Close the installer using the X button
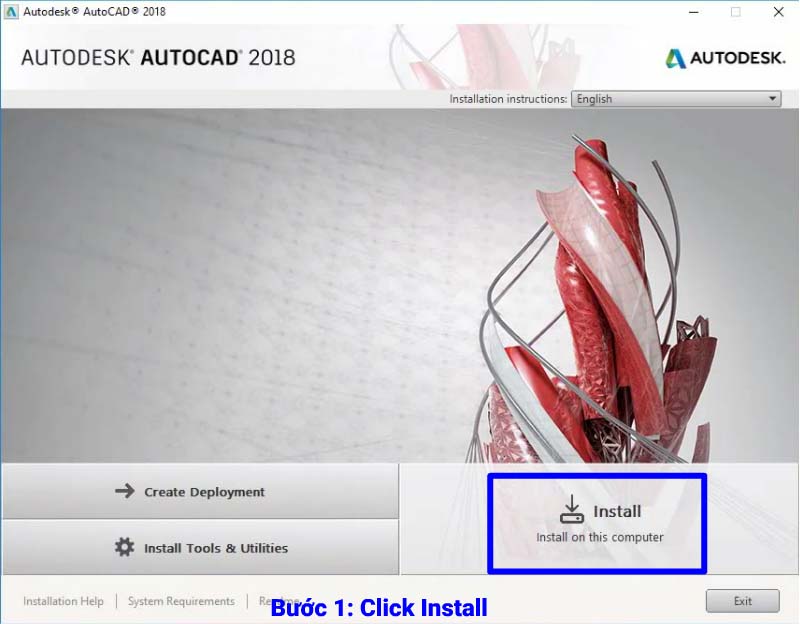 [x=778, y=12]
